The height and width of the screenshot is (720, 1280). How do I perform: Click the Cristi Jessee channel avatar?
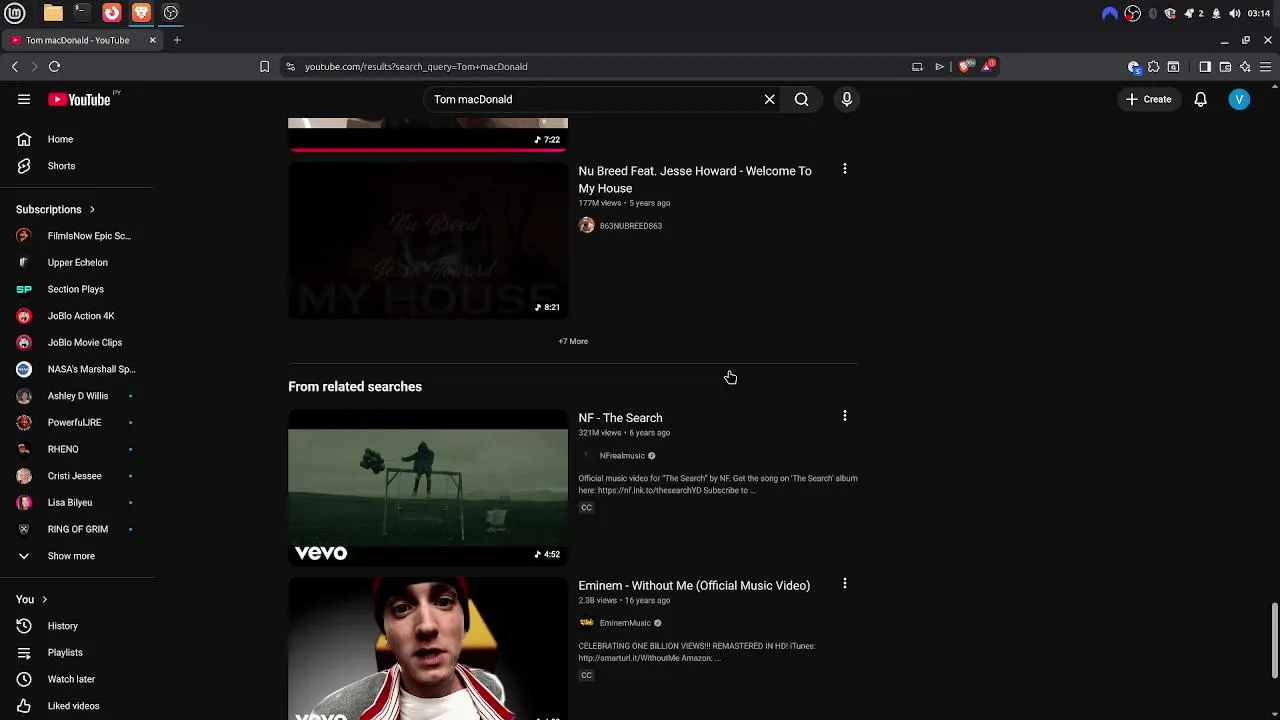(24, 476)
